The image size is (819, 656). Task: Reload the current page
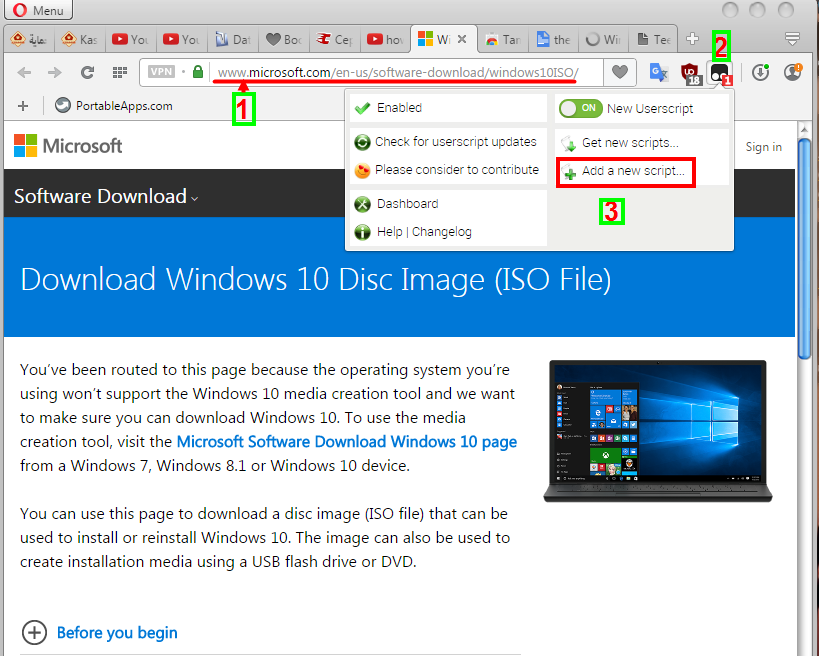tap(87, 72)
